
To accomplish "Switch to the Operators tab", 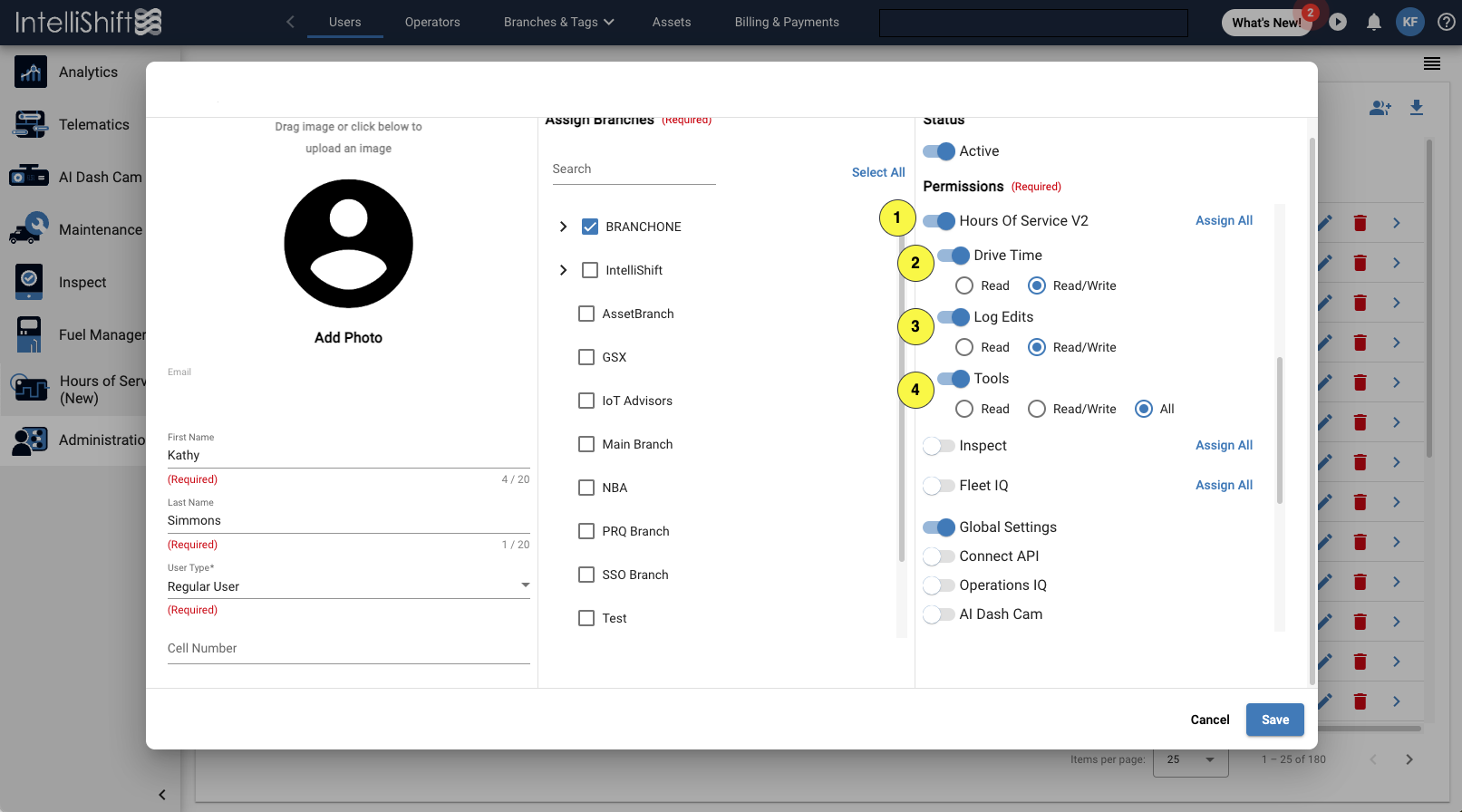I will [x=432, y=22].
